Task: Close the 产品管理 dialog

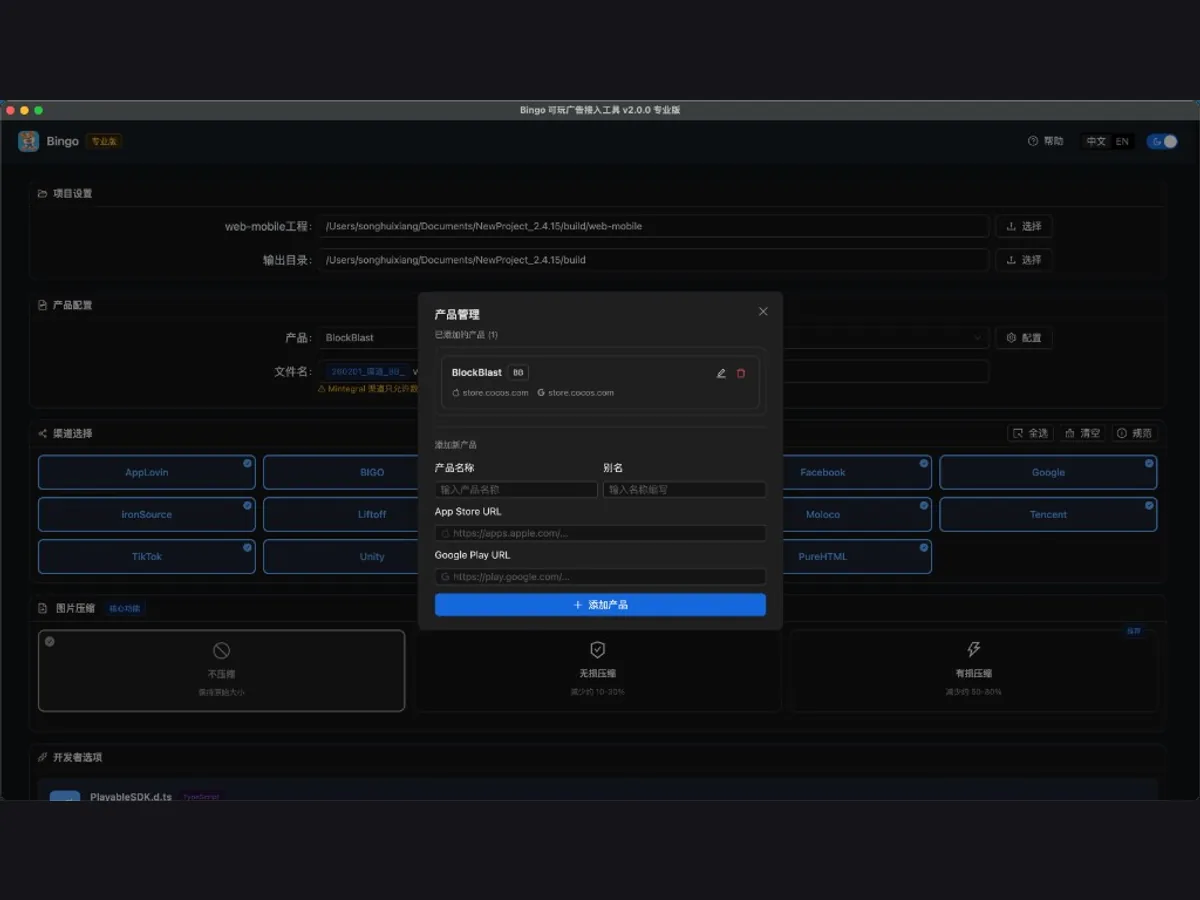Action: pyautogui.click(x=763, y=312)
